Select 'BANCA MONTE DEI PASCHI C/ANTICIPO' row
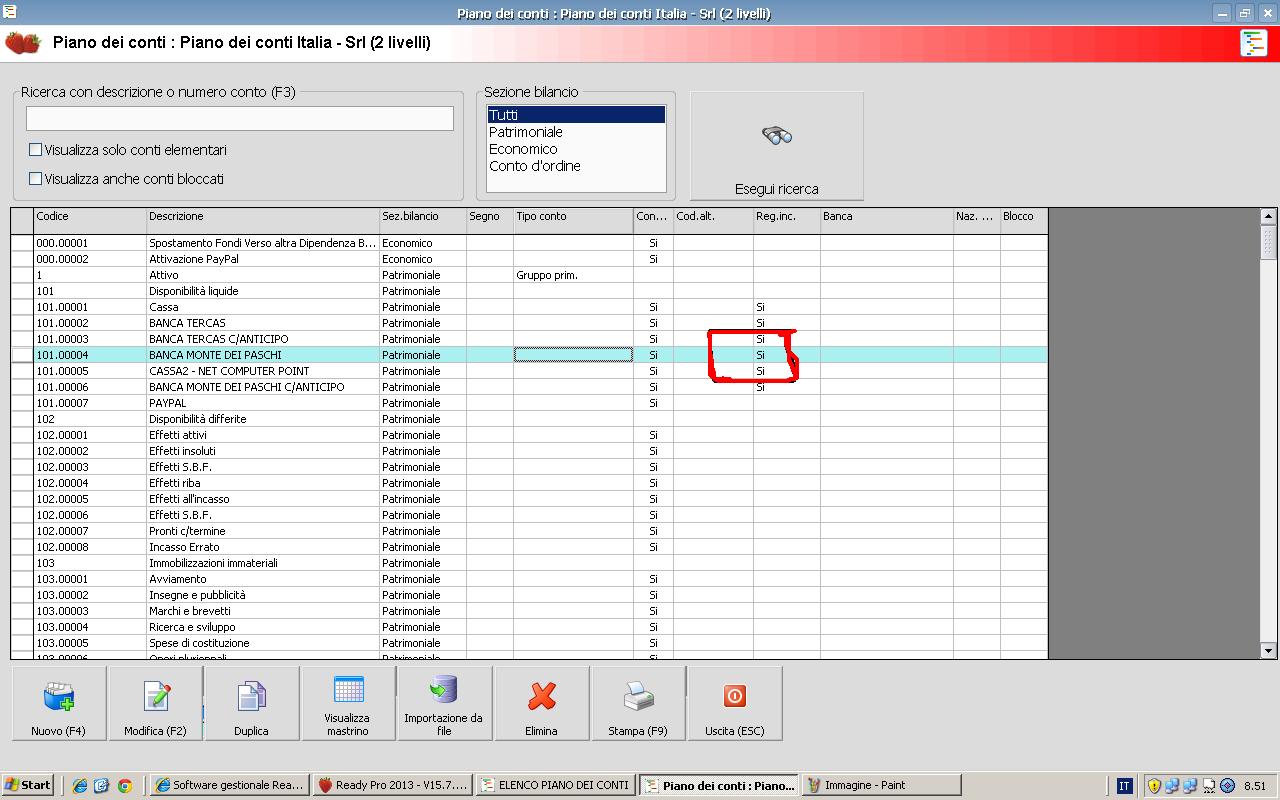 (x=530, y=387)
